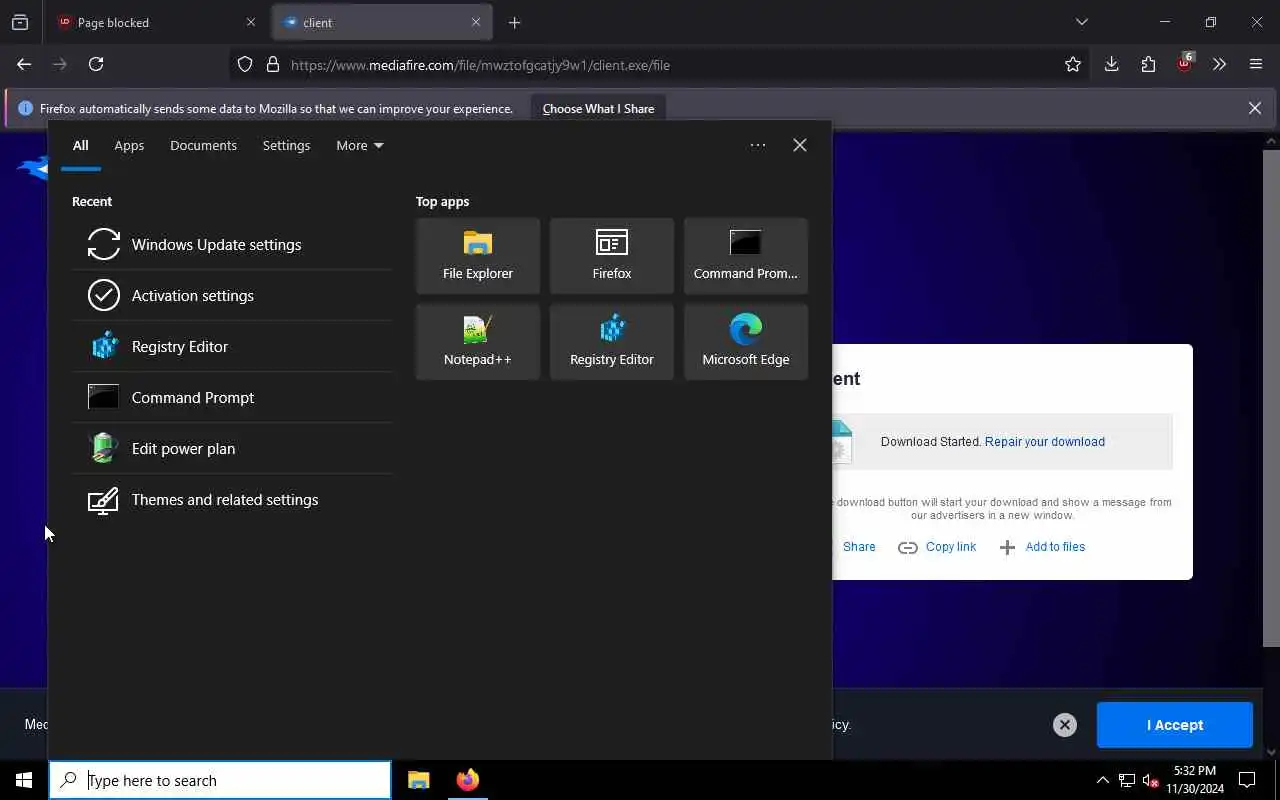
Task: Dismiss the Firefox data notification bar
Action: (x=1255, y=108)
